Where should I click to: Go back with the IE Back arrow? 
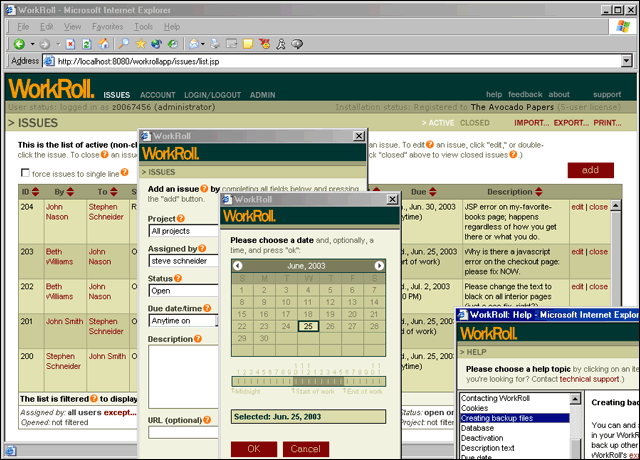tap(19, 44)
